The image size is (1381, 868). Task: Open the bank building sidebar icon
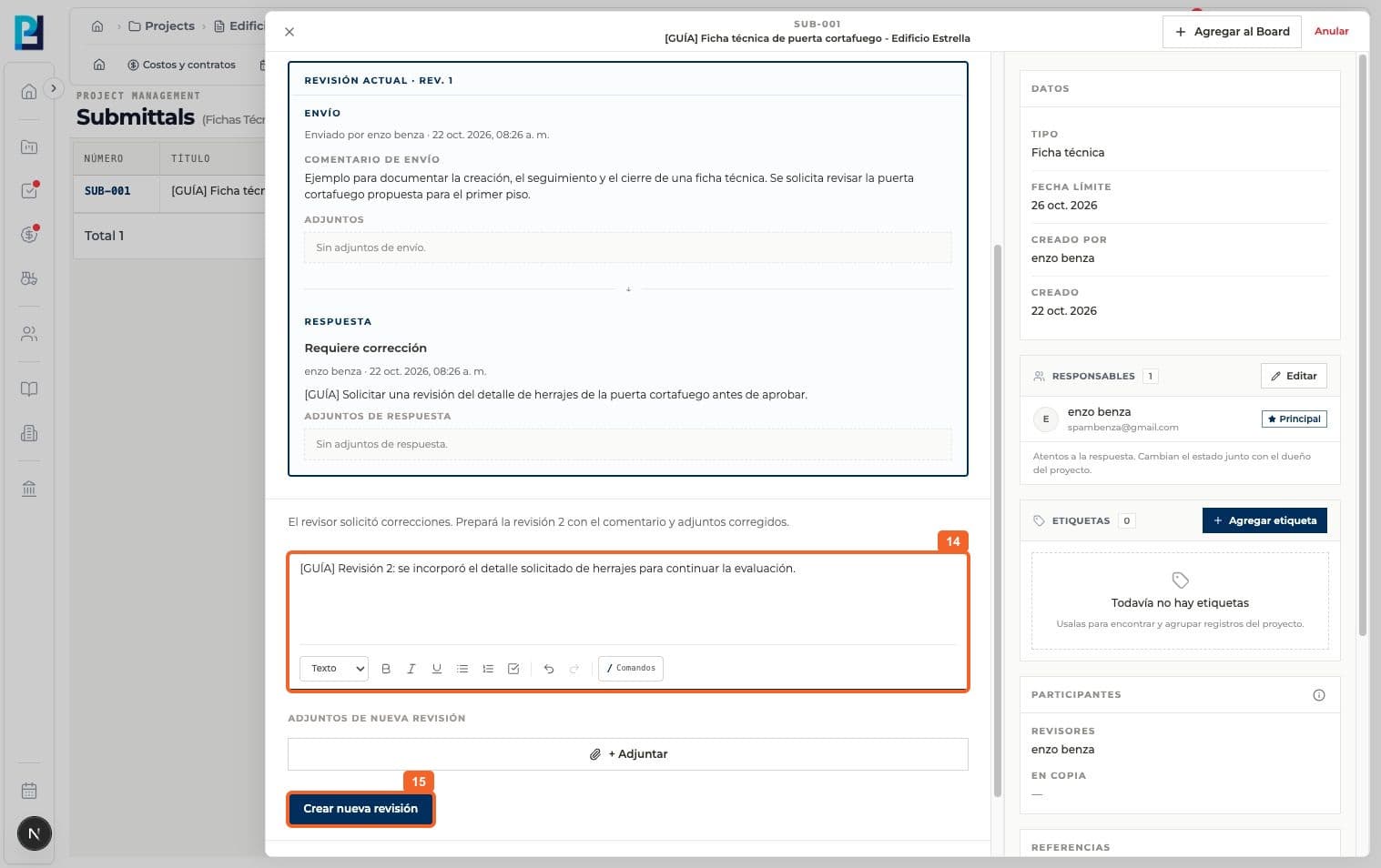click(x=29, y=489)
